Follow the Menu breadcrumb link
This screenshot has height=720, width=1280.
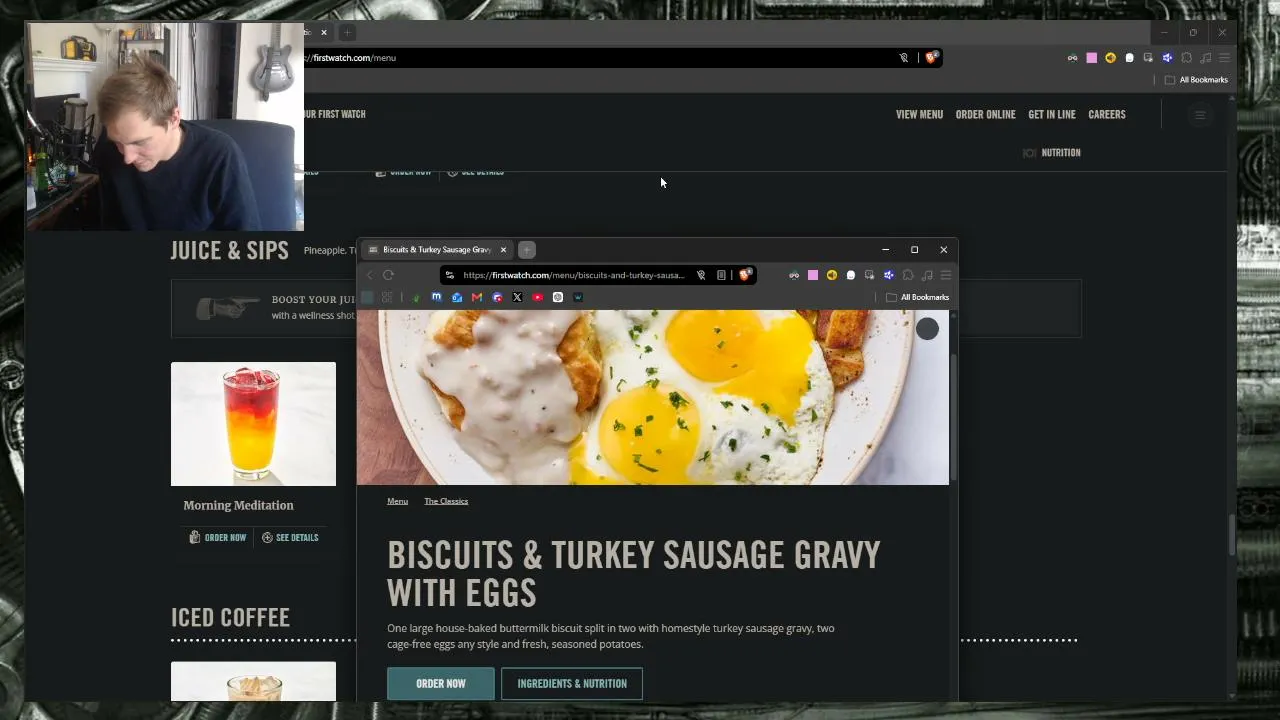click(x=398, y=501)
